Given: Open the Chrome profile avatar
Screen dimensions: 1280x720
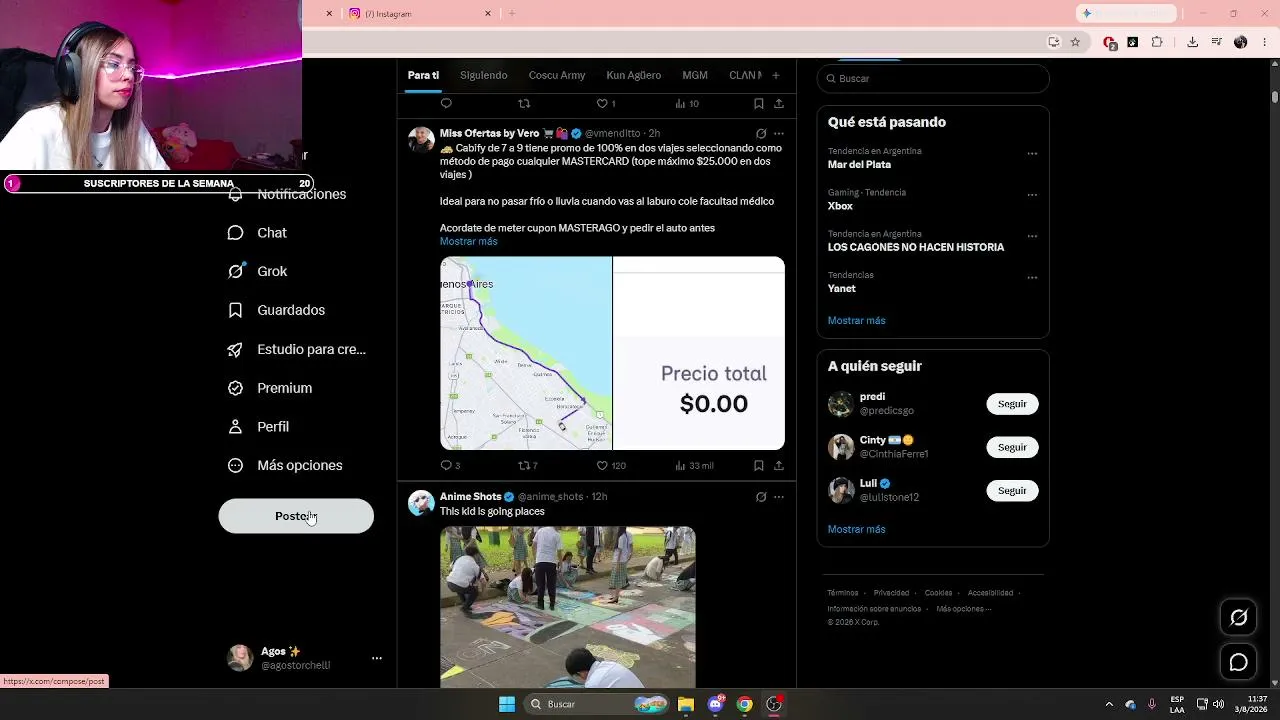Looking at the screenshot, I should 1240,42.
